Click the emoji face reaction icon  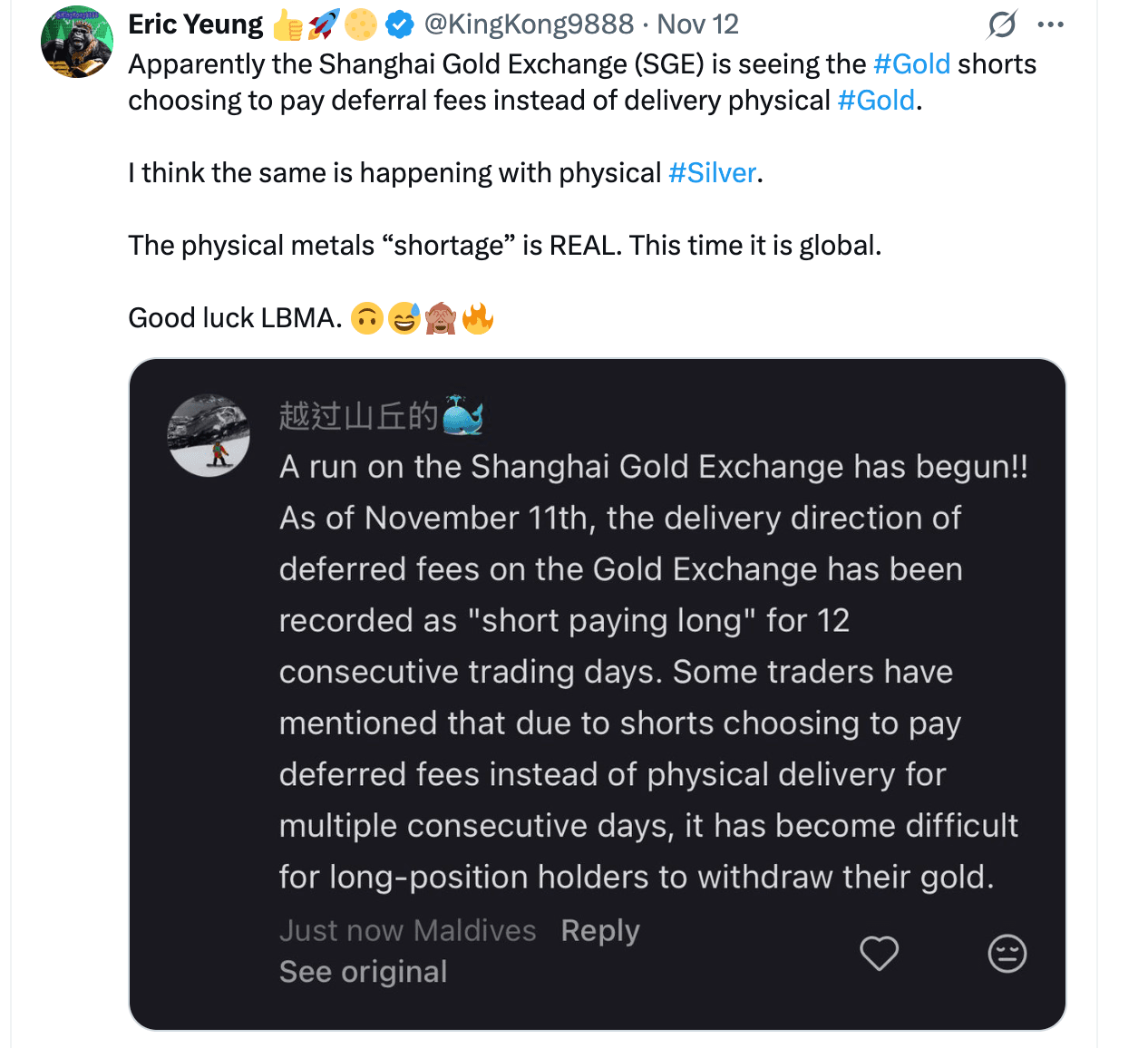pos(1007,953)
